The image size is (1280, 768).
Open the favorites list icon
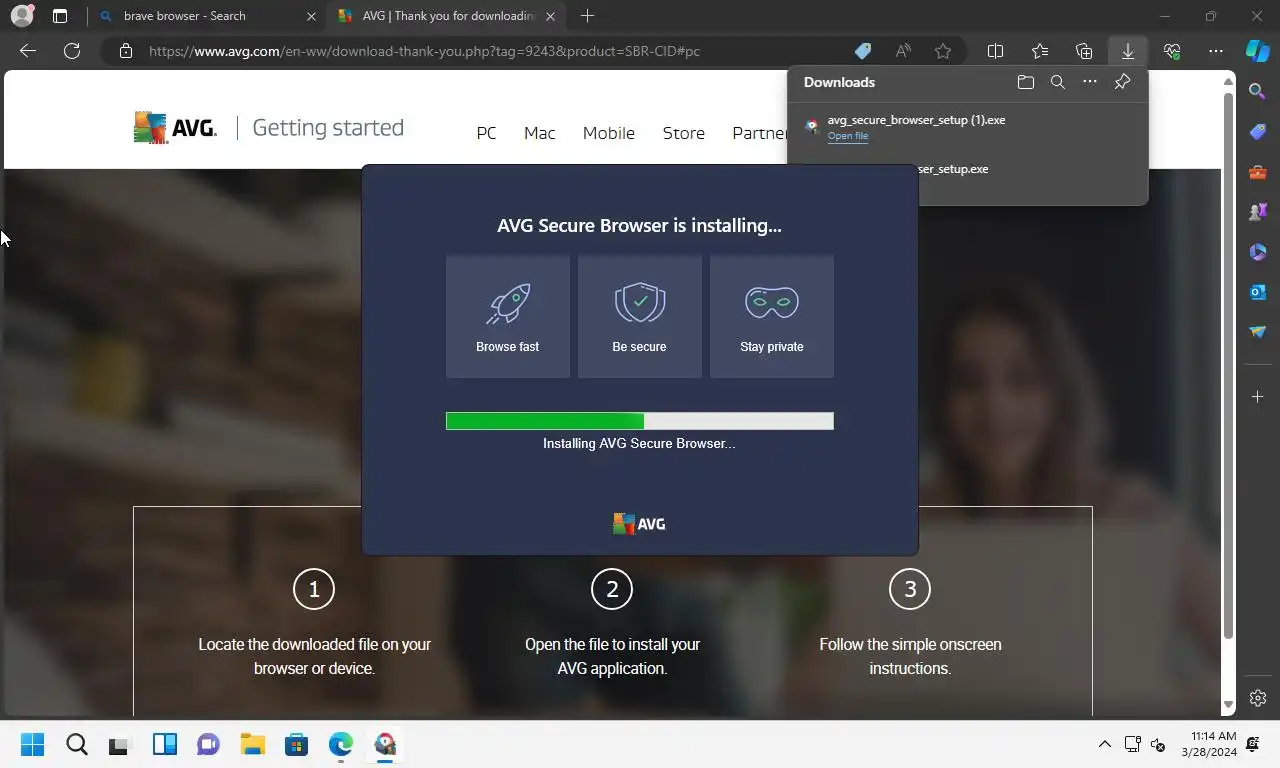[1040, 51]
